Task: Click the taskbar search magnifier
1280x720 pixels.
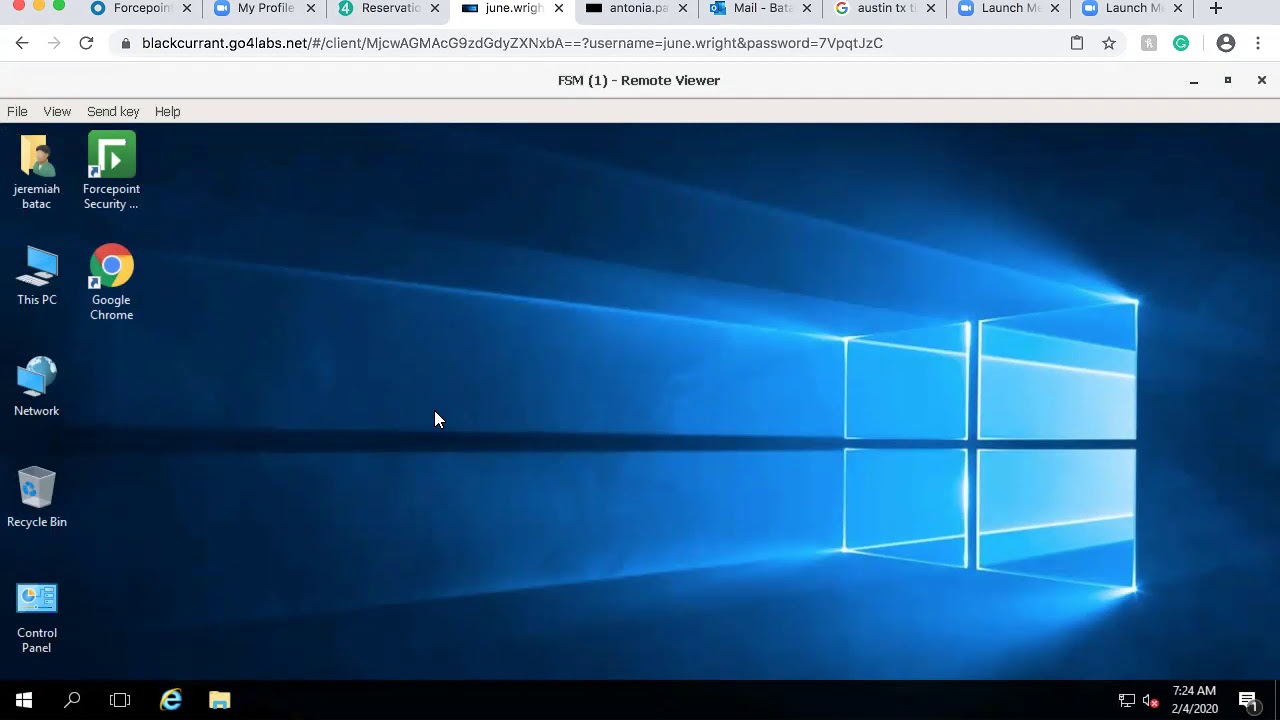Action: click(72, 700)
